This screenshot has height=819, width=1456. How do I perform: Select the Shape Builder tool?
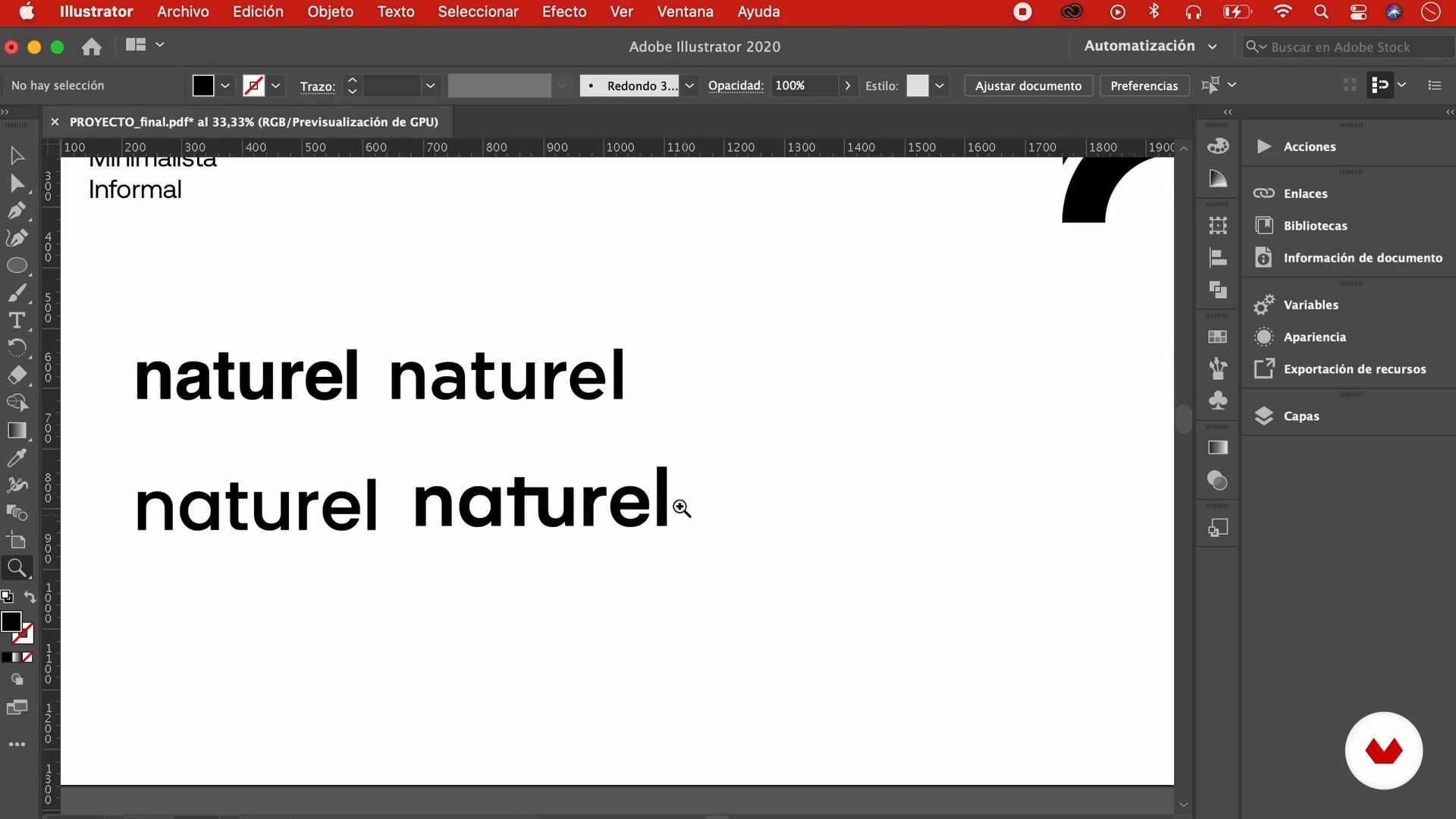click(17, 403)
